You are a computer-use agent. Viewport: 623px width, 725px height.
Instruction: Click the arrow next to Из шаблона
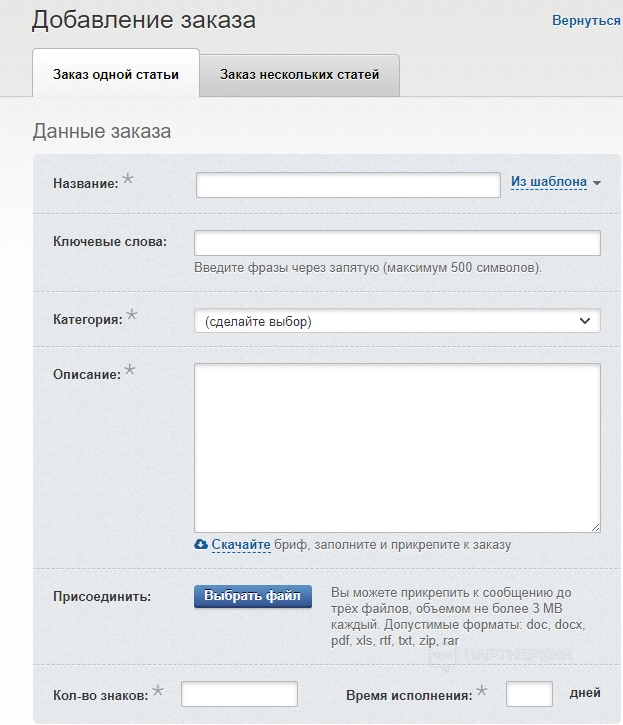(597, 183)
